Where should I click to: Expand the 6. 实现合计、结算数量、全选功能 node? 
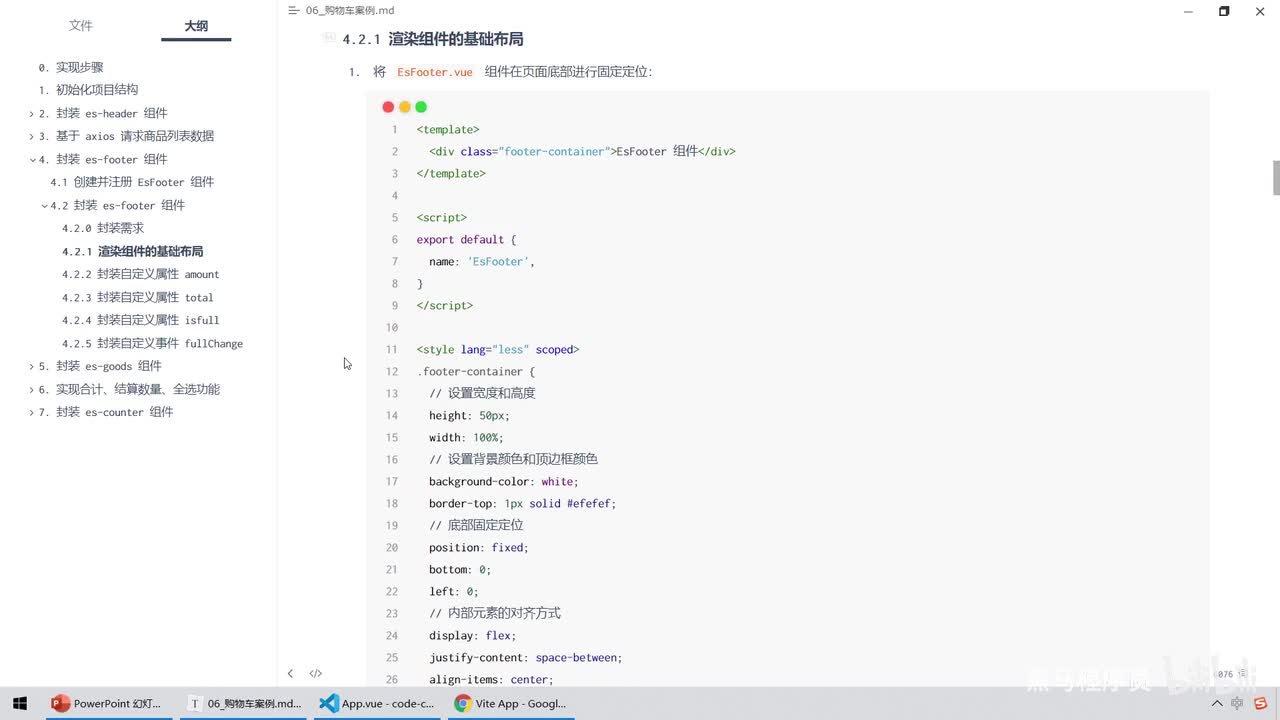point(31,390)
